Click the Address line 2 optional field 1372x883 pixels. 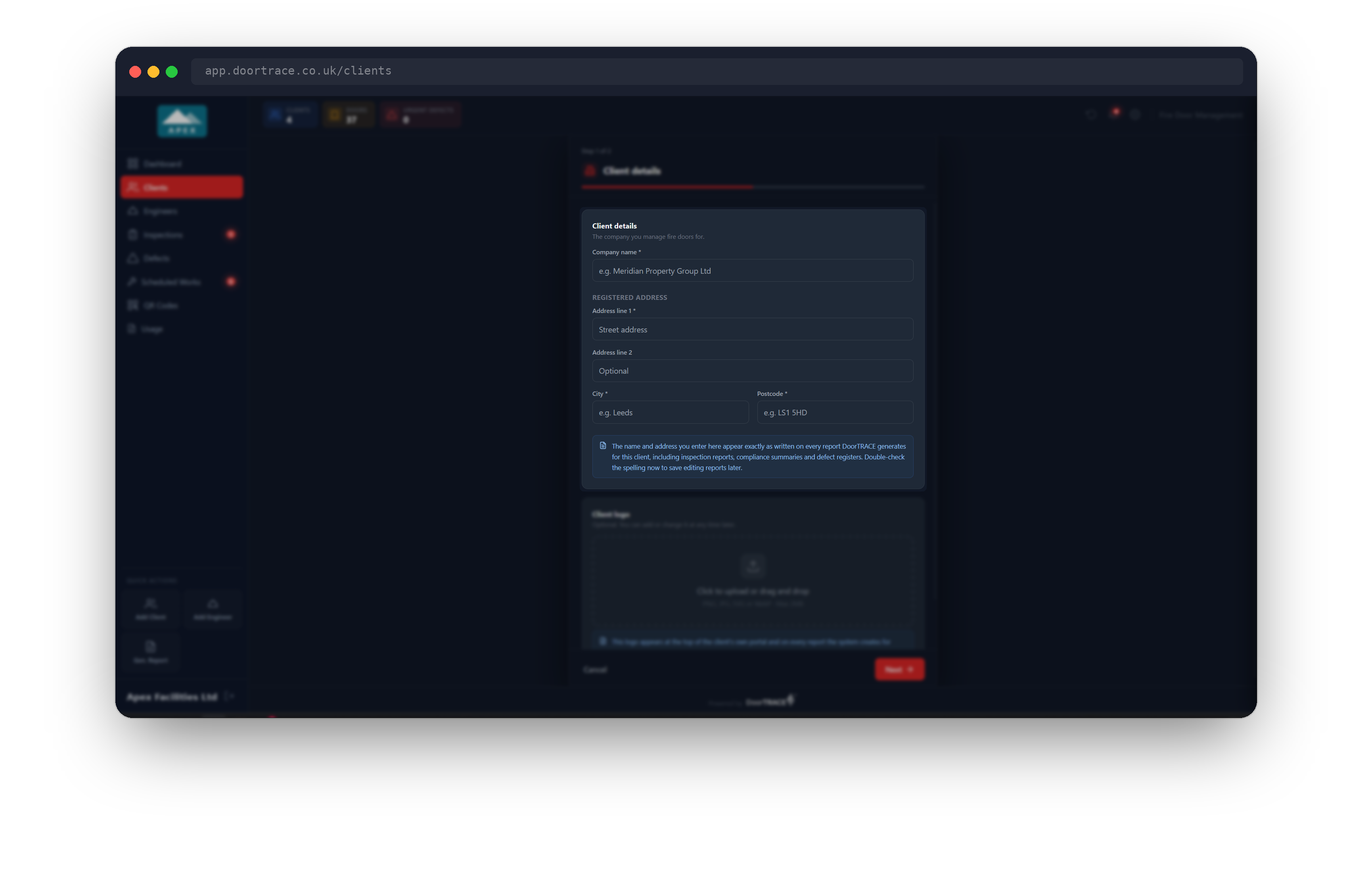click(x=752, y=370)
